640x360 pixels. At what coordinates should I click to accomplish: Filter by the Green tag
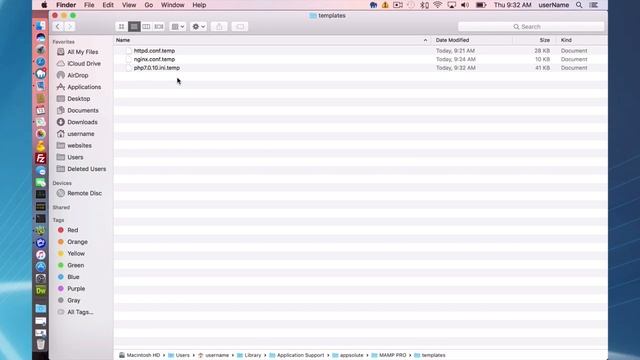click(x=76, y=265)
